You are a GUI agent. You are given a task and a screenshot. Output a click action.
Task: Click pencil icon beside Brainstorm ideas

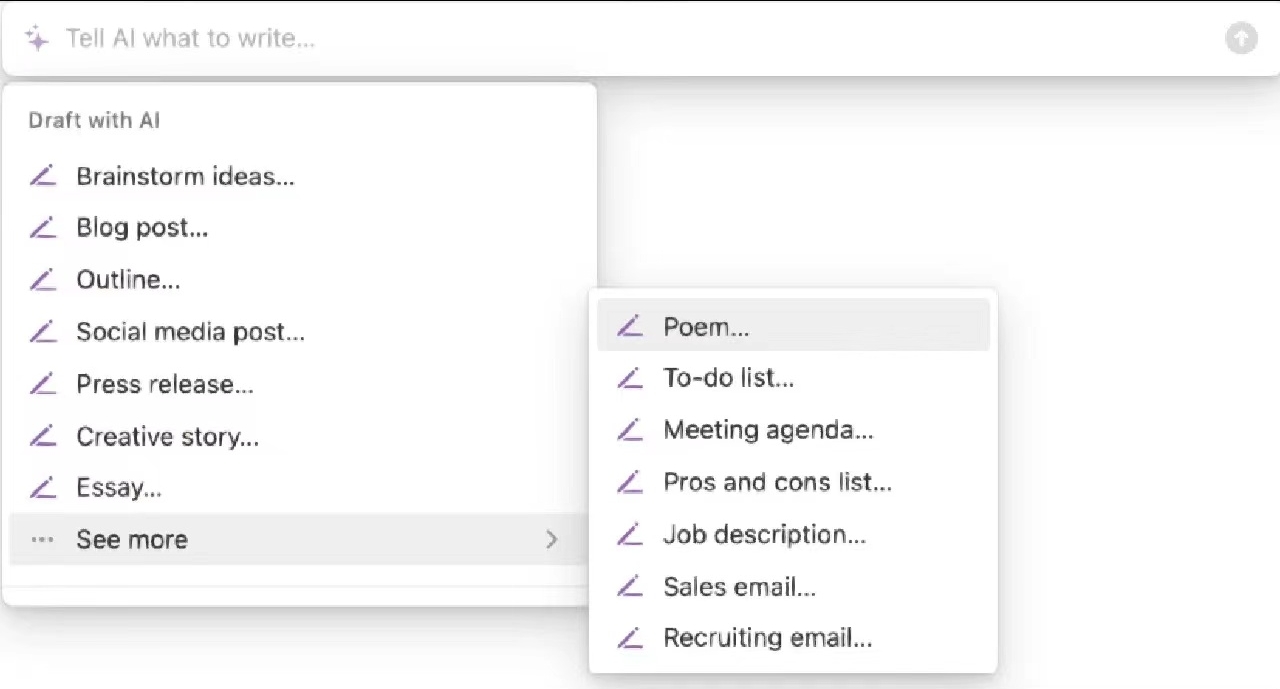(42, 177)
